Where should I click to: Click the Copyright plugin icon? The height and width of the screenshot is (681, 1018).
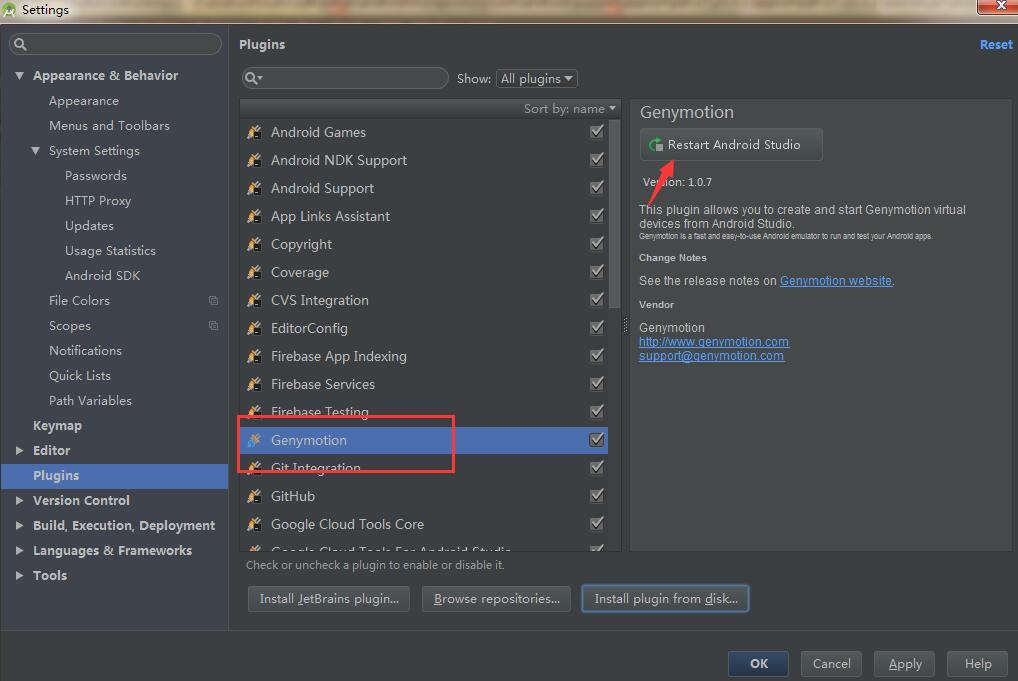point(254,244)
